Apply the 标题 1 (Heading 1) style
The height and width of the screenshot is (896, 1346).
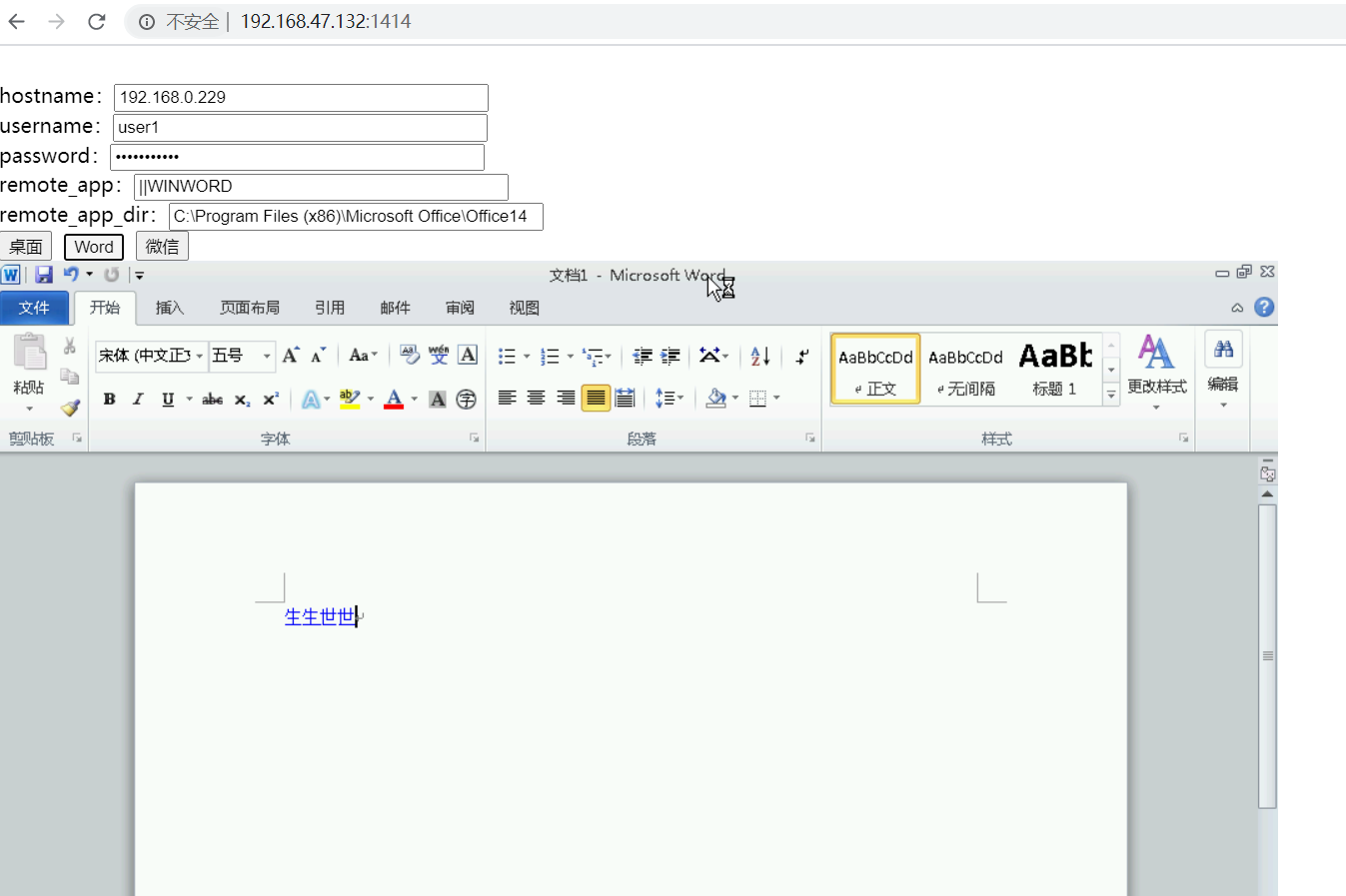point(1055,369)
